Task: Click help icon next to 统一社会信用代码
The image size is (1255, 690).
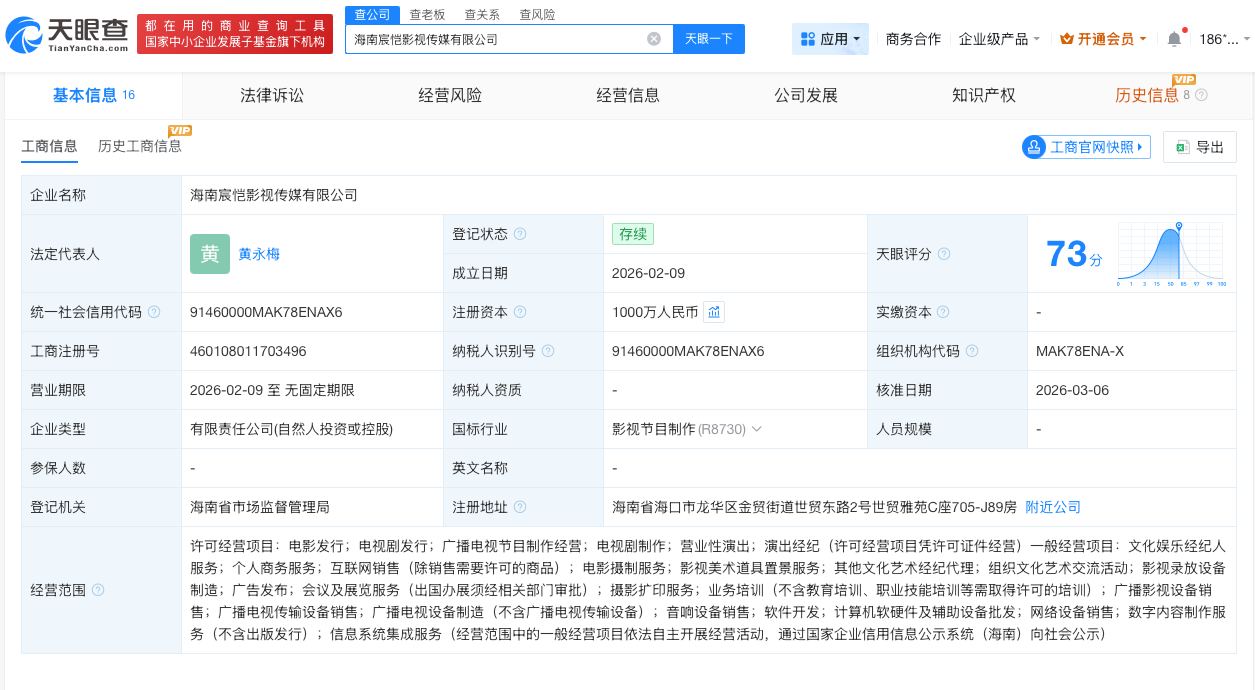Action: [153, 312]
